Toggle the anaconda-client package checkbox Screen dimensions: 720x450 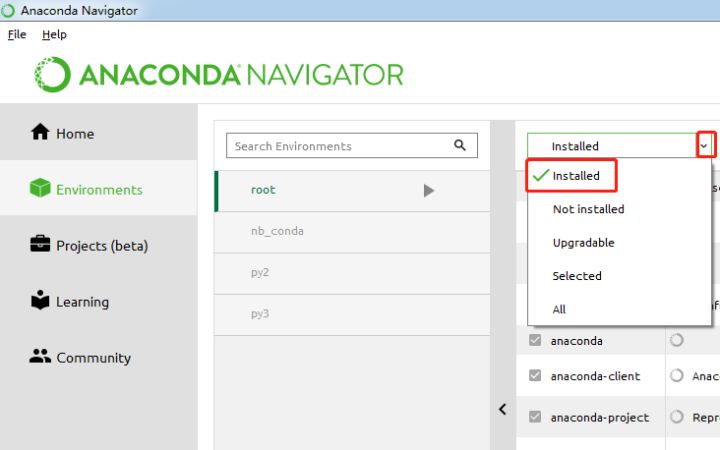(534, 375)
